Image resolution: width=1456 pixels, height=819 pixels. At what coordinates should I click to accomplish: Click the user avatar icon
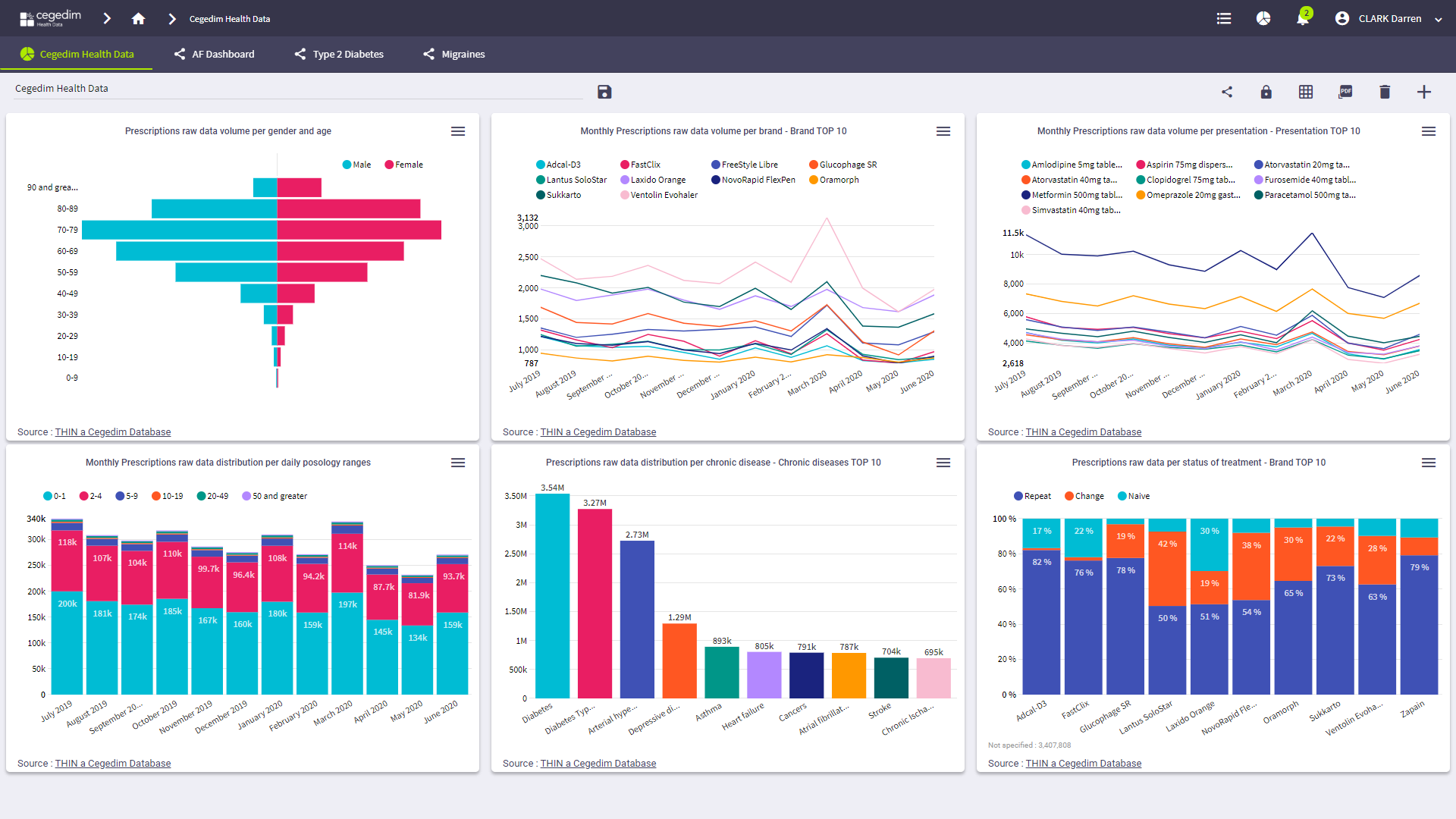tap(1342, 18)
